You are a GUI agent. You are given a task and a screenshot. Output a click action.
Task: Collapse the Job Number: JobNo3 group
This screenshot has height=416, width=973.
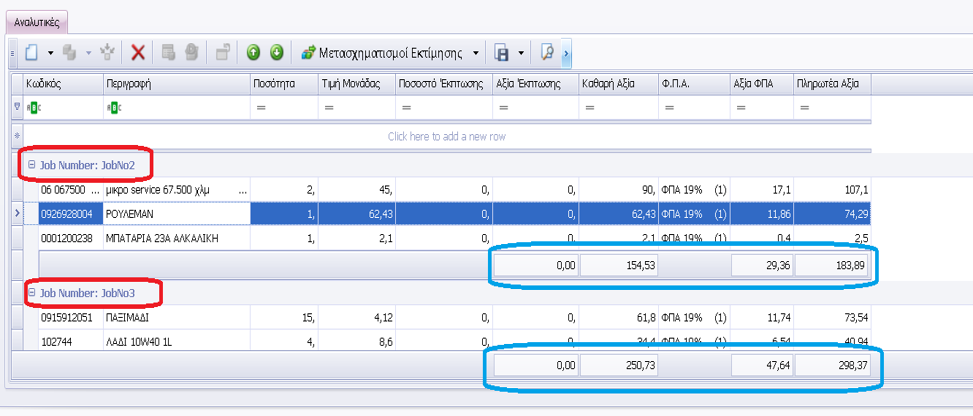[x=32, y=293]
